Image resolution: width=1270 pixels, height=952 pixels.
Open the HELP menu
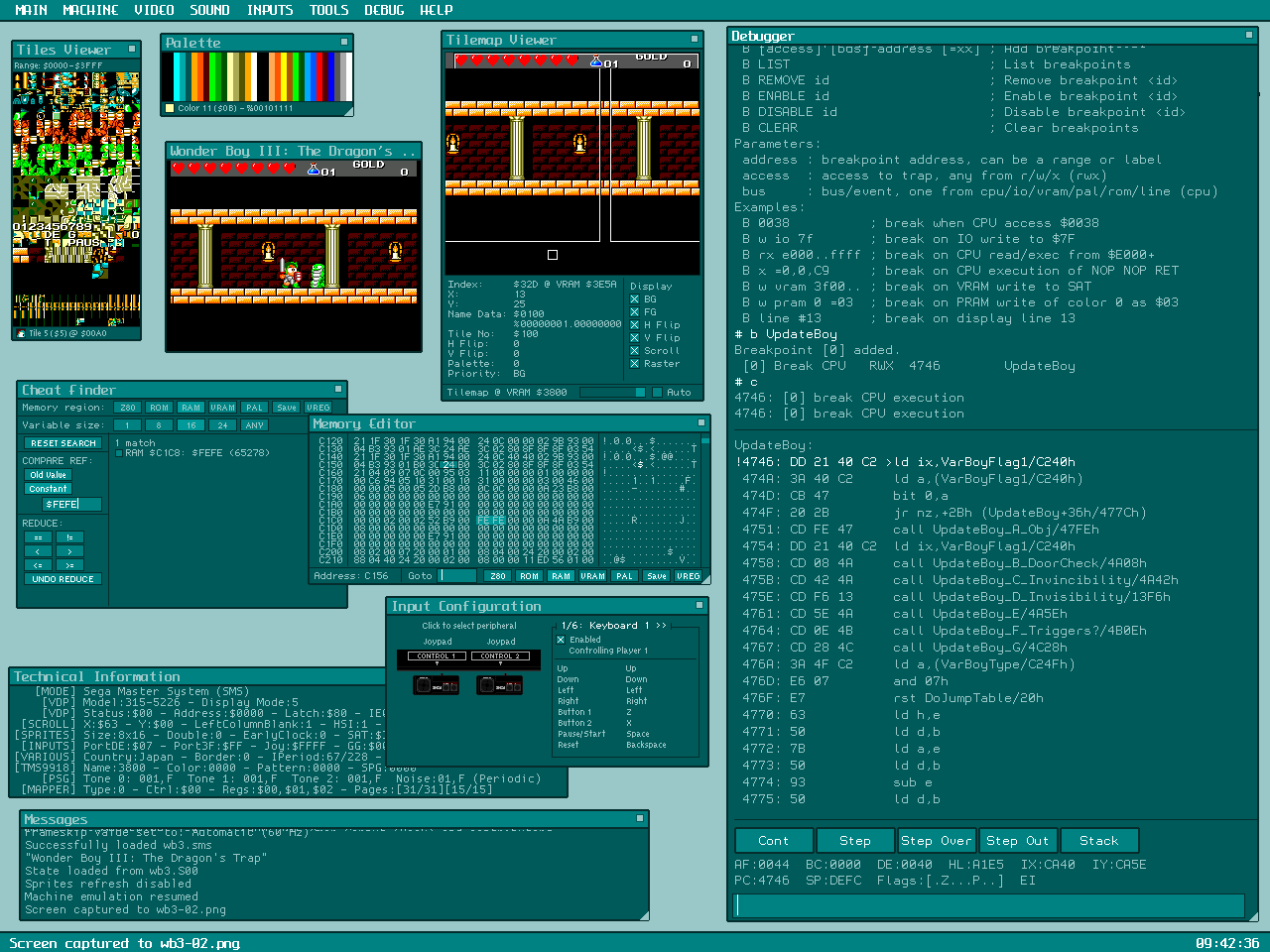(436, 10)
